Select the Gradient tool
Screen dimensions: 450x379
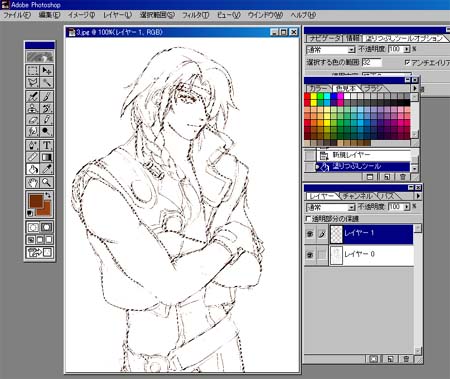46,157
